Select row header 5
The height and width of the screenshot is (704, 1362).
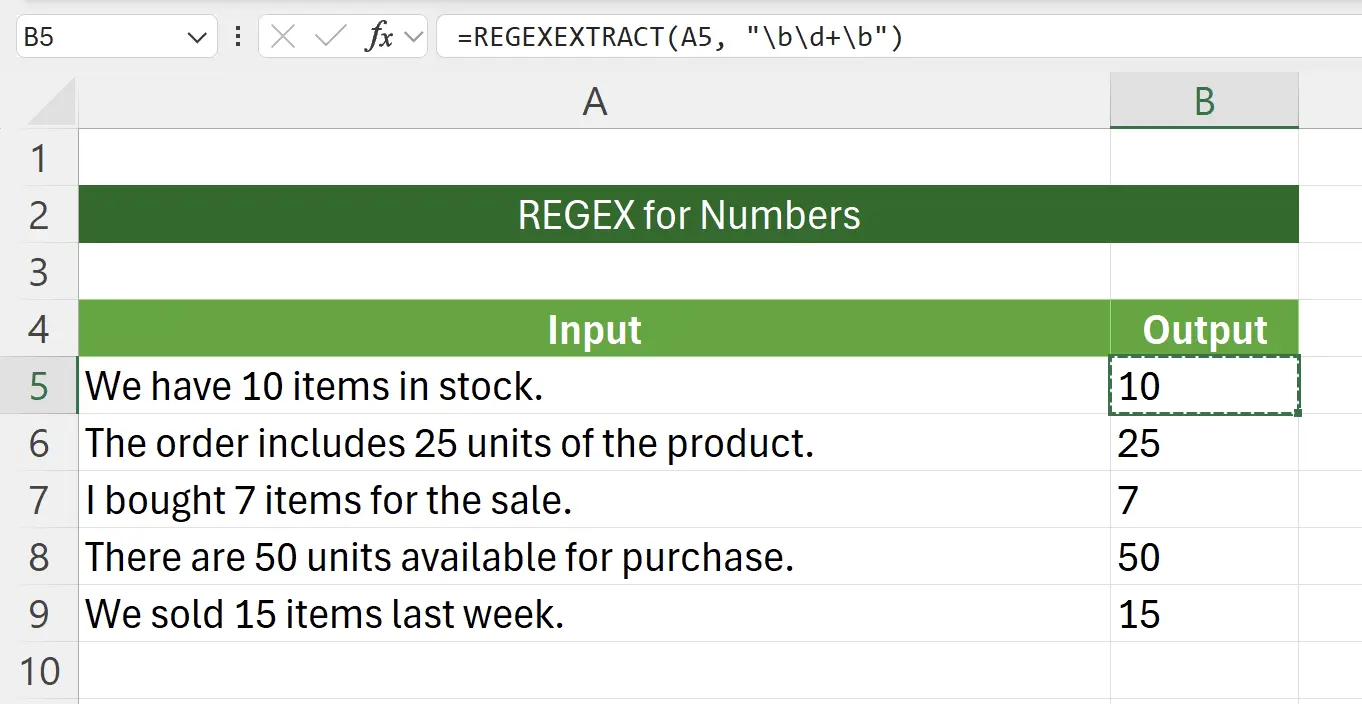pos(40,386)
